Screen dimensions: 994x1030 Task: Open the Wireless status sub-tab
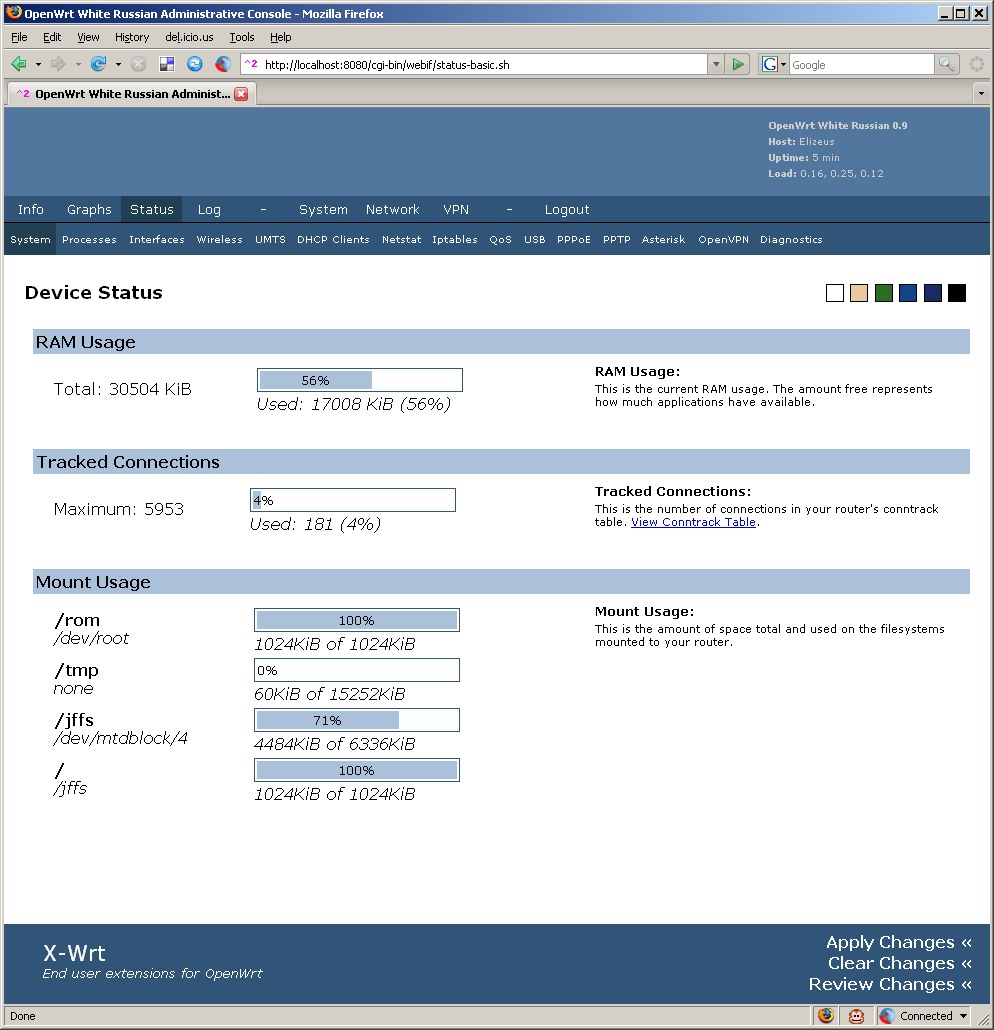[x=219, y=240]
